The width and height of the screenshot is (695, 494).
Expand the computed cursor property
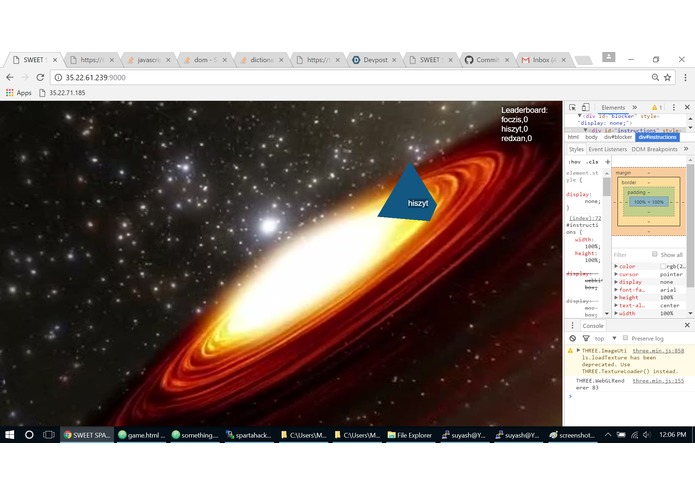pos(616,274)
